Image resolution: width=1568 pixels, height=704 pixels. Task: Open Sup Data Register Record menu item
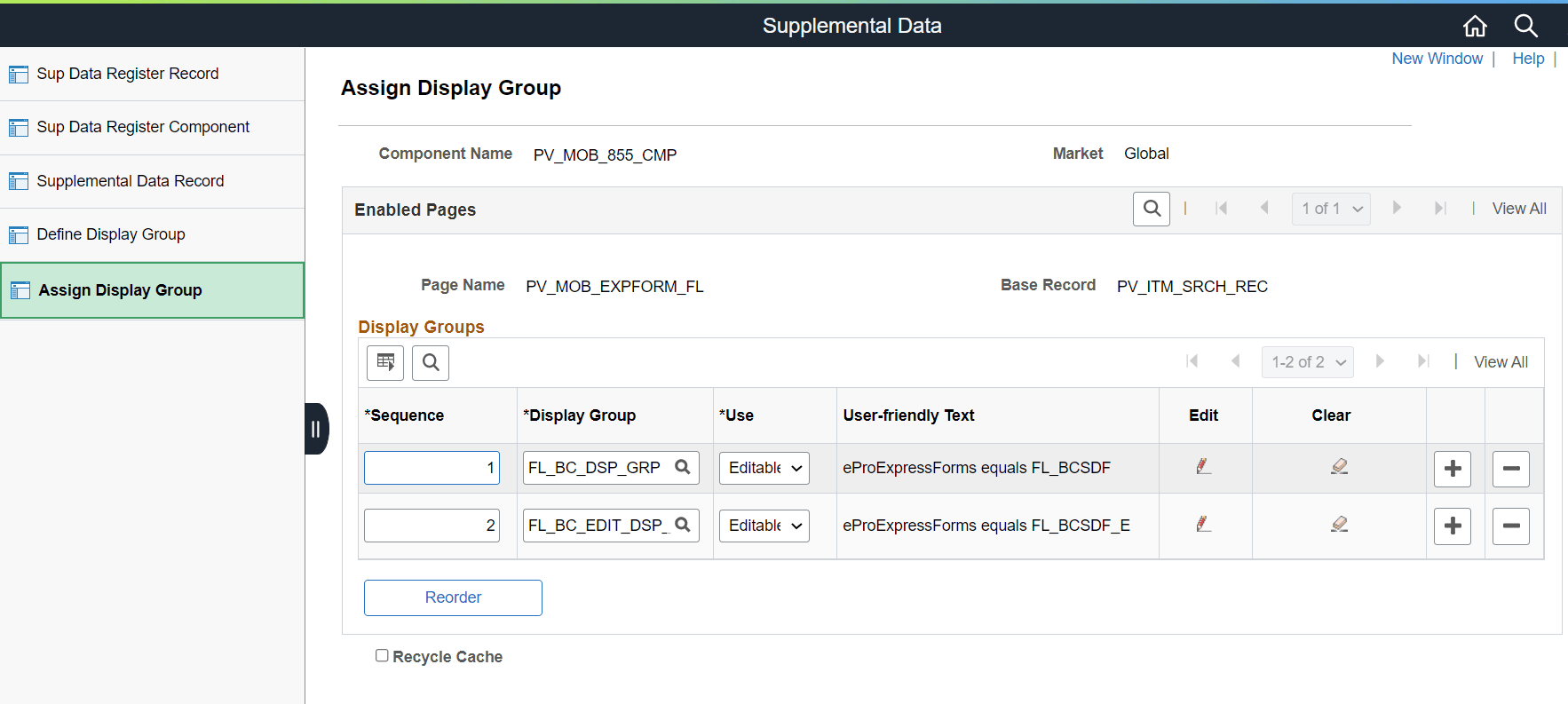click(x=152, y=74)
